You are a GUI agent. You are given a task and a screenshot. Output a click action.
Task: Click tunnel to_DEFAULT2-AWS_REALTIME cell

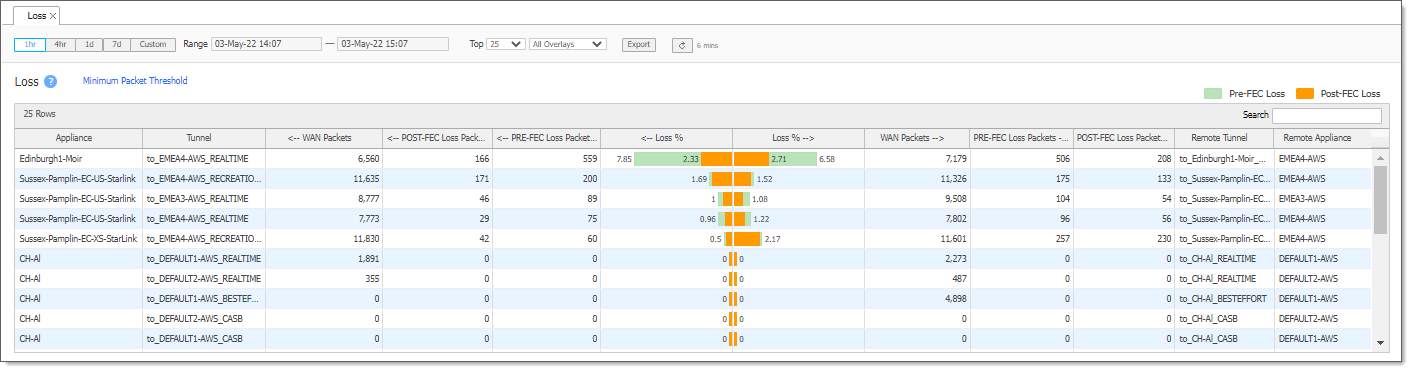204,279
